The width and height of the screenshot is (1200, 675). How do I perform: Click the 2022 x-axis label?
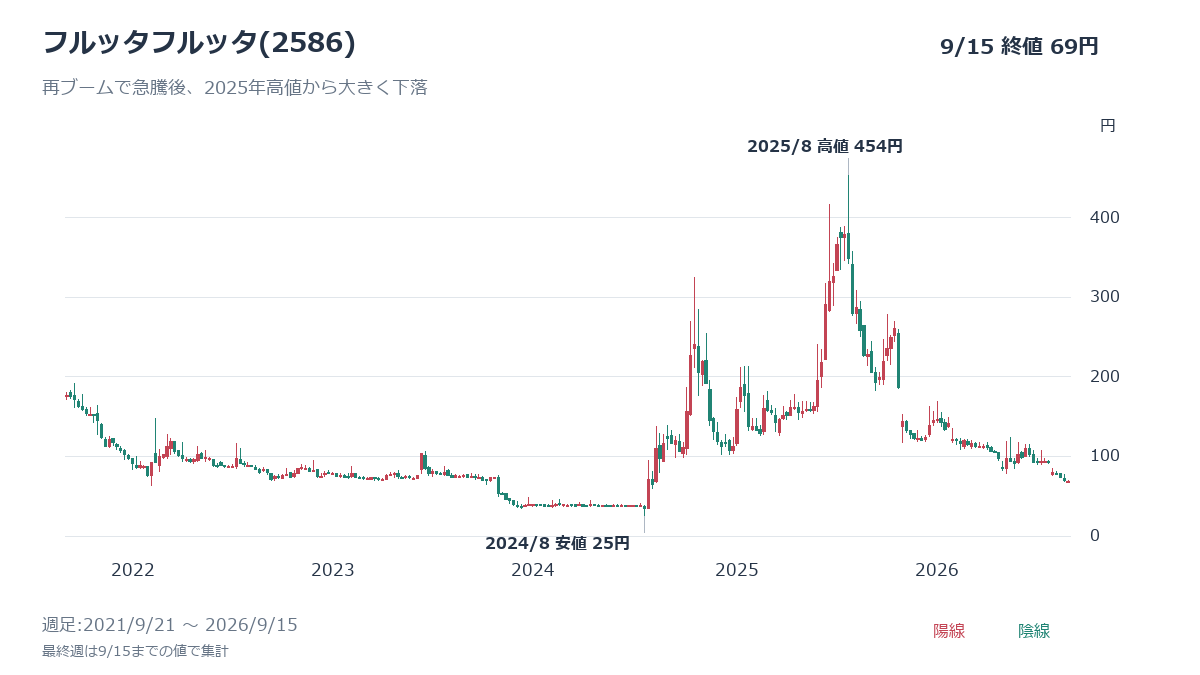coord(133,570)
